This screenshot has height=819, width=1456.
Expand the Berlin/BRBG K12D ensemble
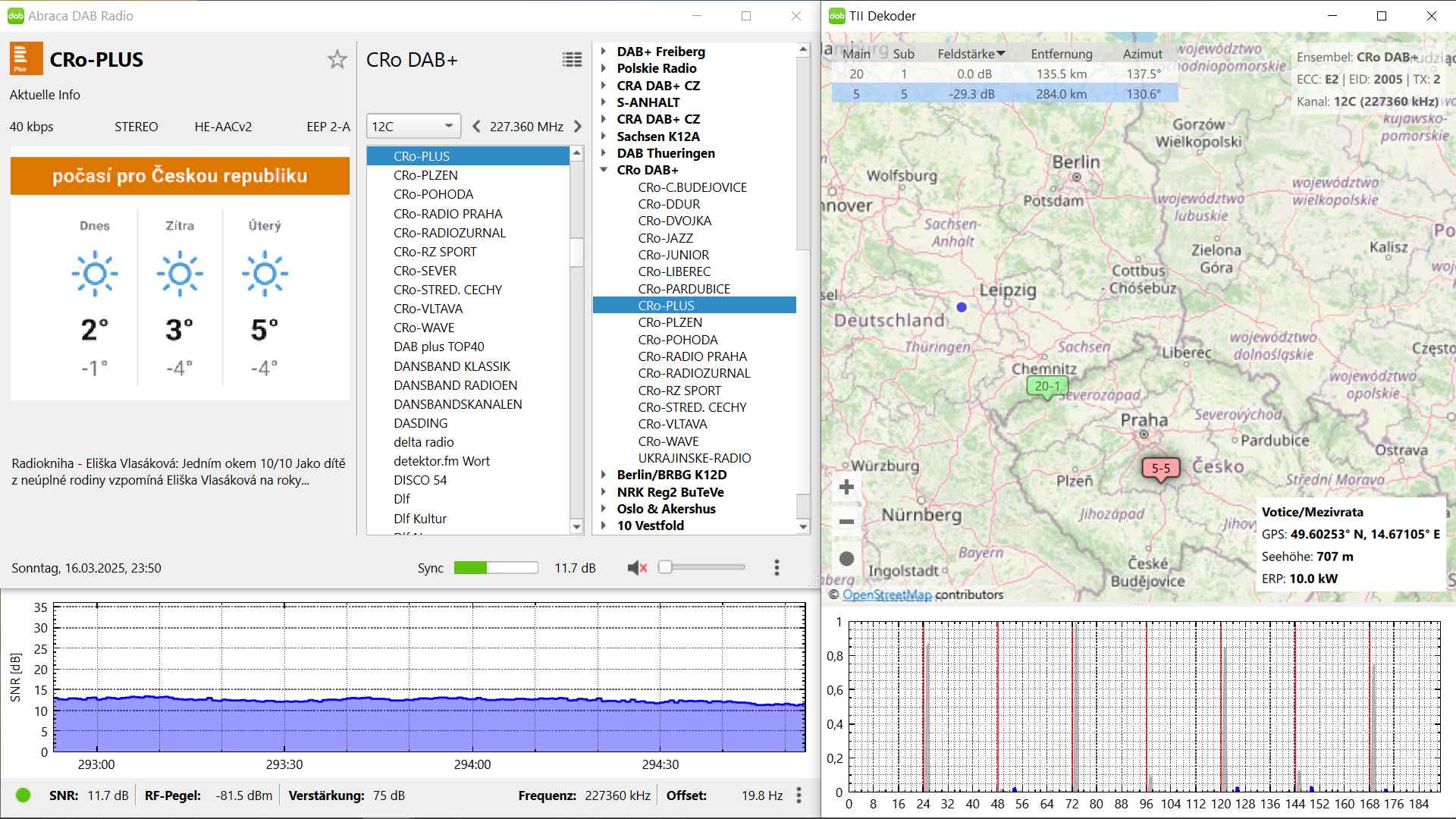pos(604,475)
